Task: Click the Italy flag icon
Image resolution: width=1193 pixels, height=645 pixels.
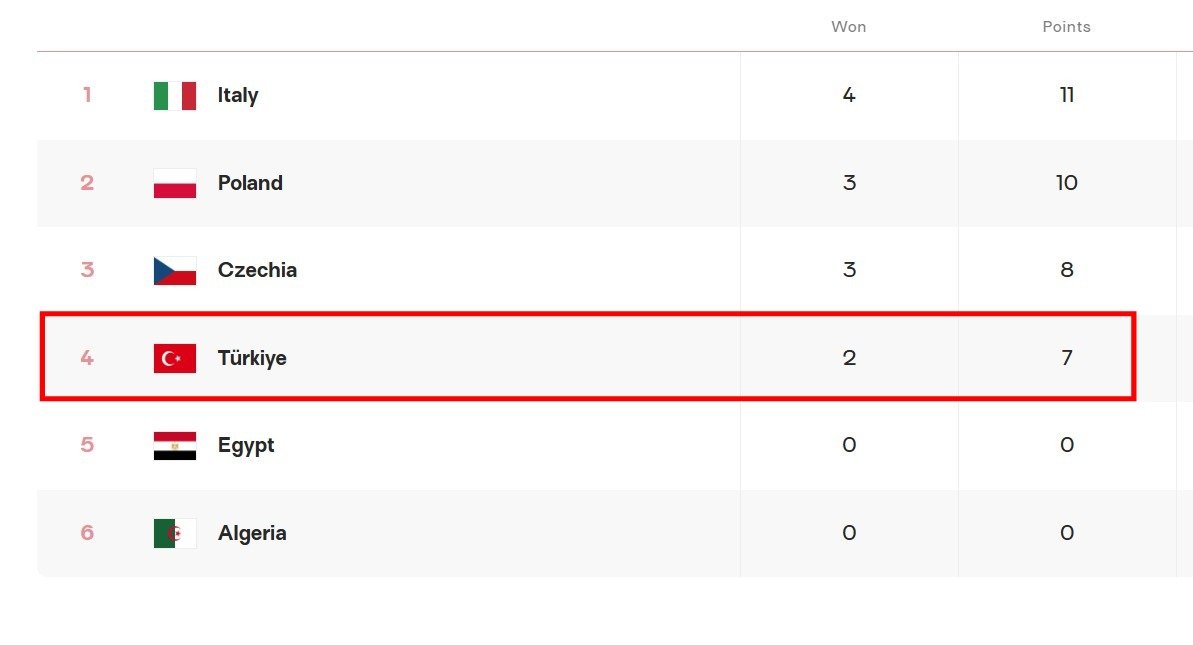Action: pyautogui.click(x=174, y=96)
